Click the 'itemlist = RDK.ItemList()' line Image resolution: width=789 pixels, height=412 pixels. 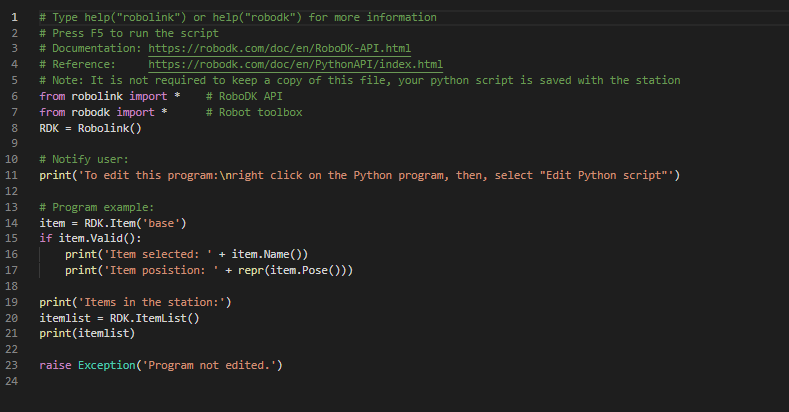click(x=119, y=318)
